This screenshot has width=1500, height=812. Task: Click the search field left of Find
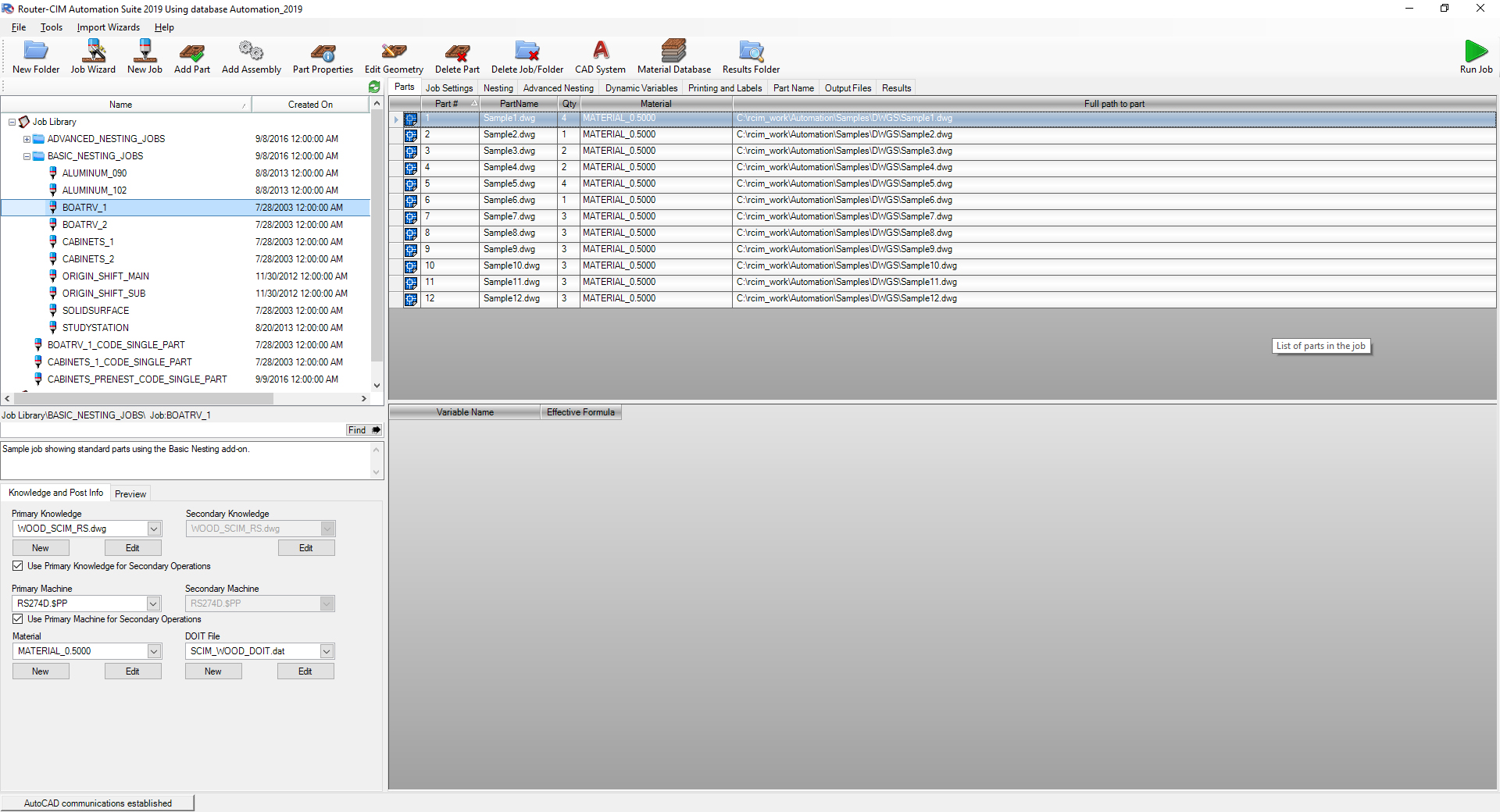tap(173, 430)
